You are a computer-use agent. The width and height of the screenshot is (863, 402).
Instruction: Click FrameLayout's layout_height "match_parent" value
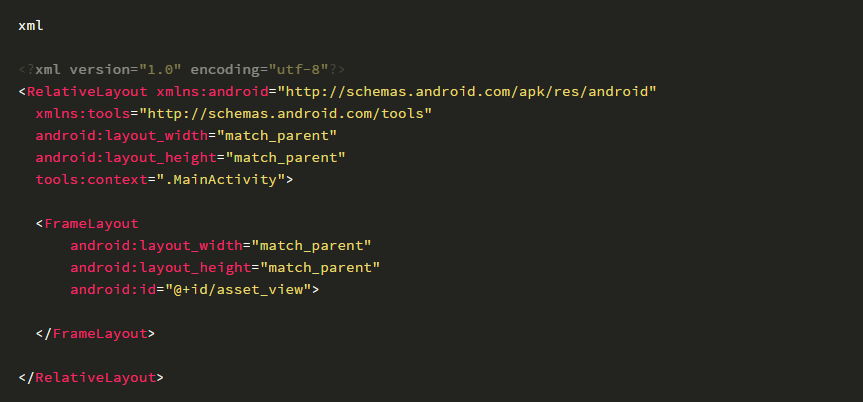click(x=322, y=268)
